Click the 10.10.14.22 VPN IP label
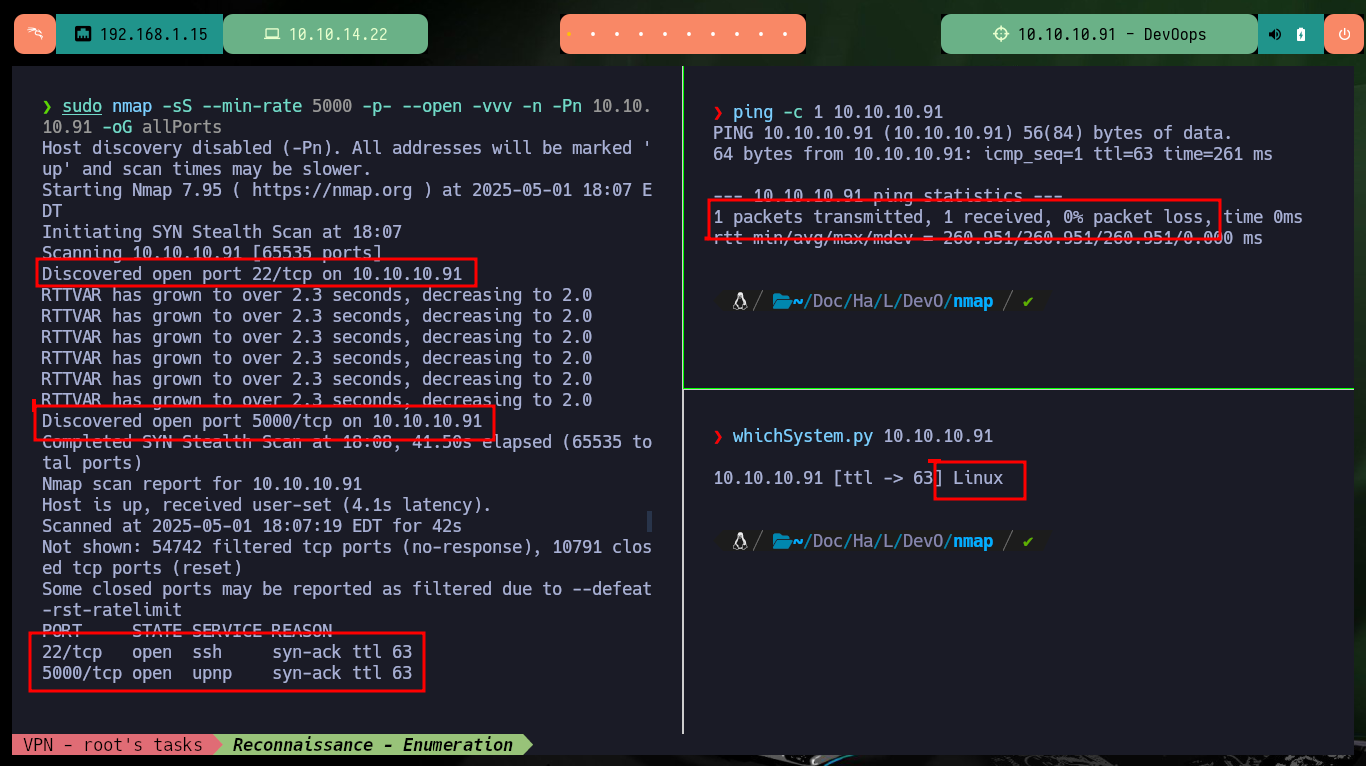The image size is (1366, 766). (338, 34)
